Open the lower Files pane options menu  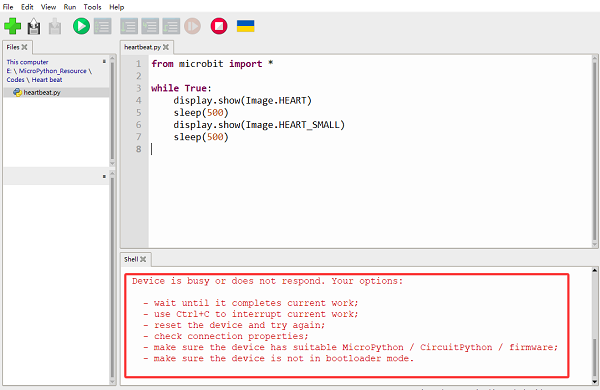104,176
